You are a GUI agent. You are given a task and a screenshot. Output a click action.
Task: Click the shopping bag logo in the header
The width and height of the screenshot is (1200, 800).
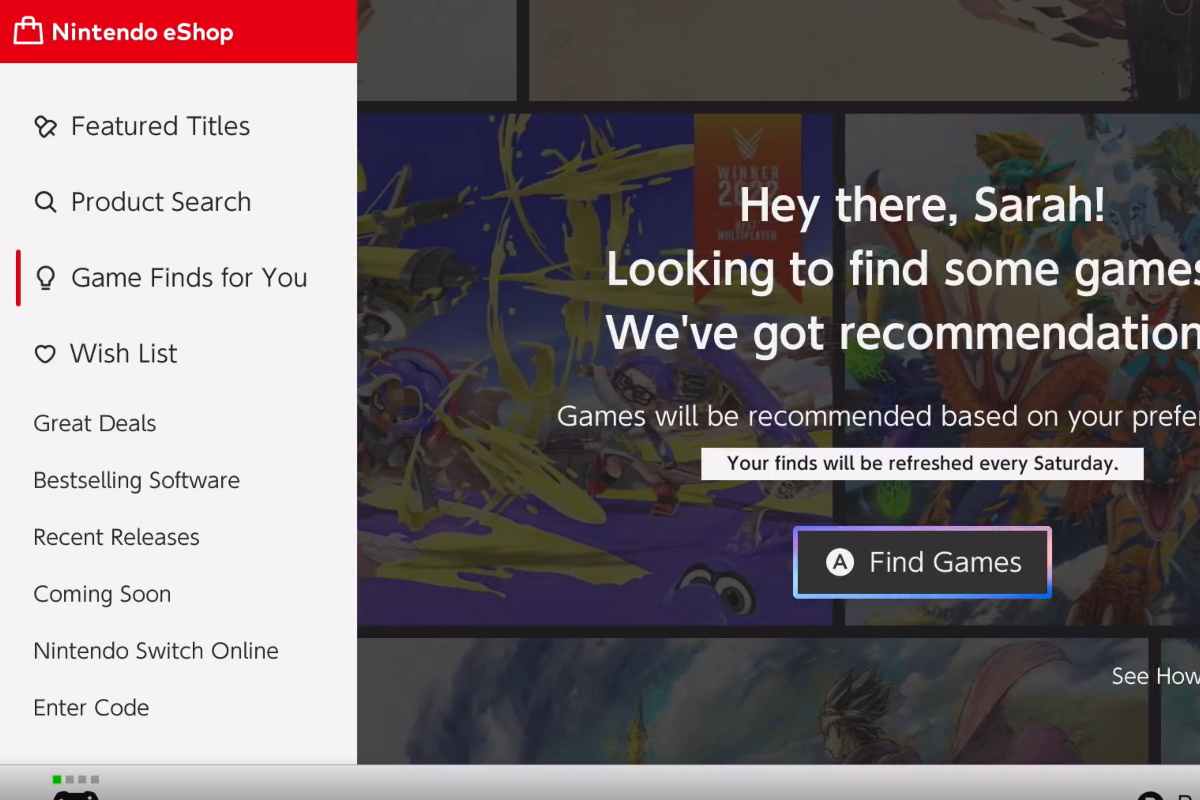(x=28, y=32)
